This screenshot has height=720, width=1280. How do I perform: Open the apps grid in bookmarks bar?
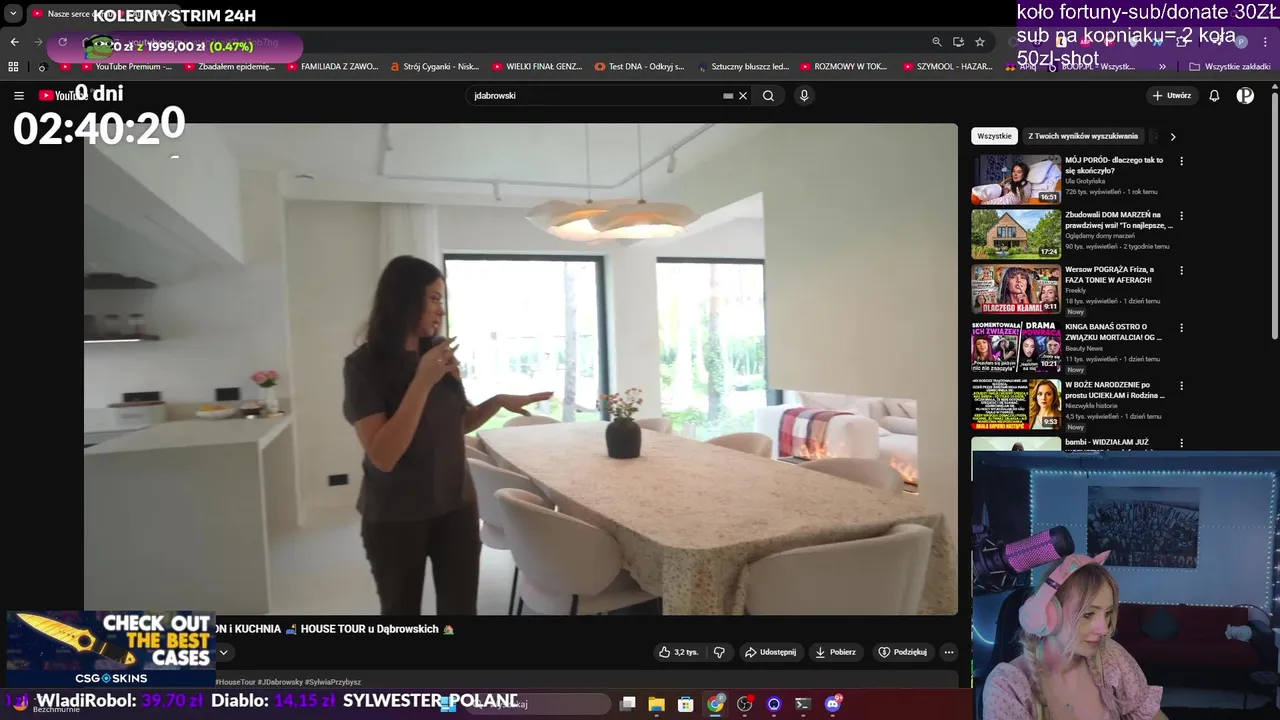click(x=13, y=67)
